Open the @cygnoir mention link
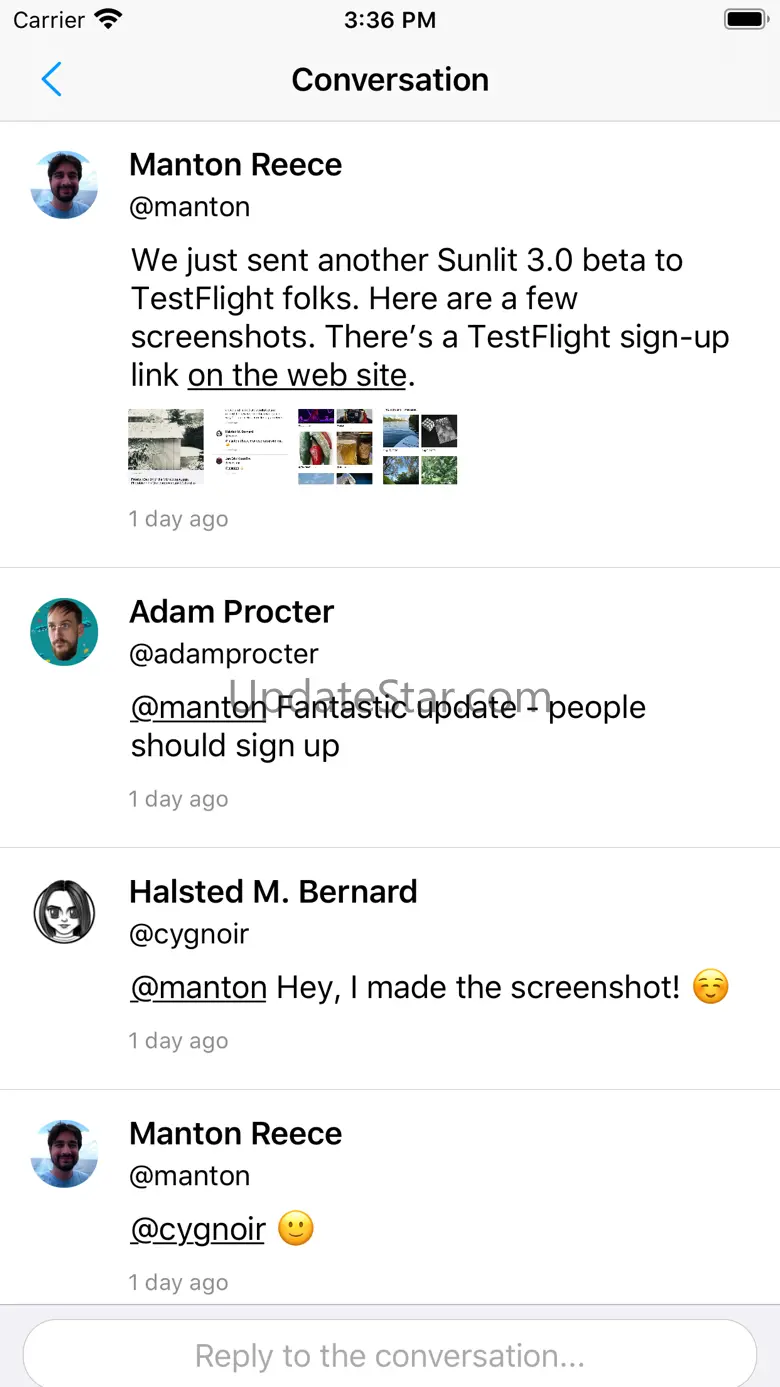780x1387 pixels. pos(197,1229)
